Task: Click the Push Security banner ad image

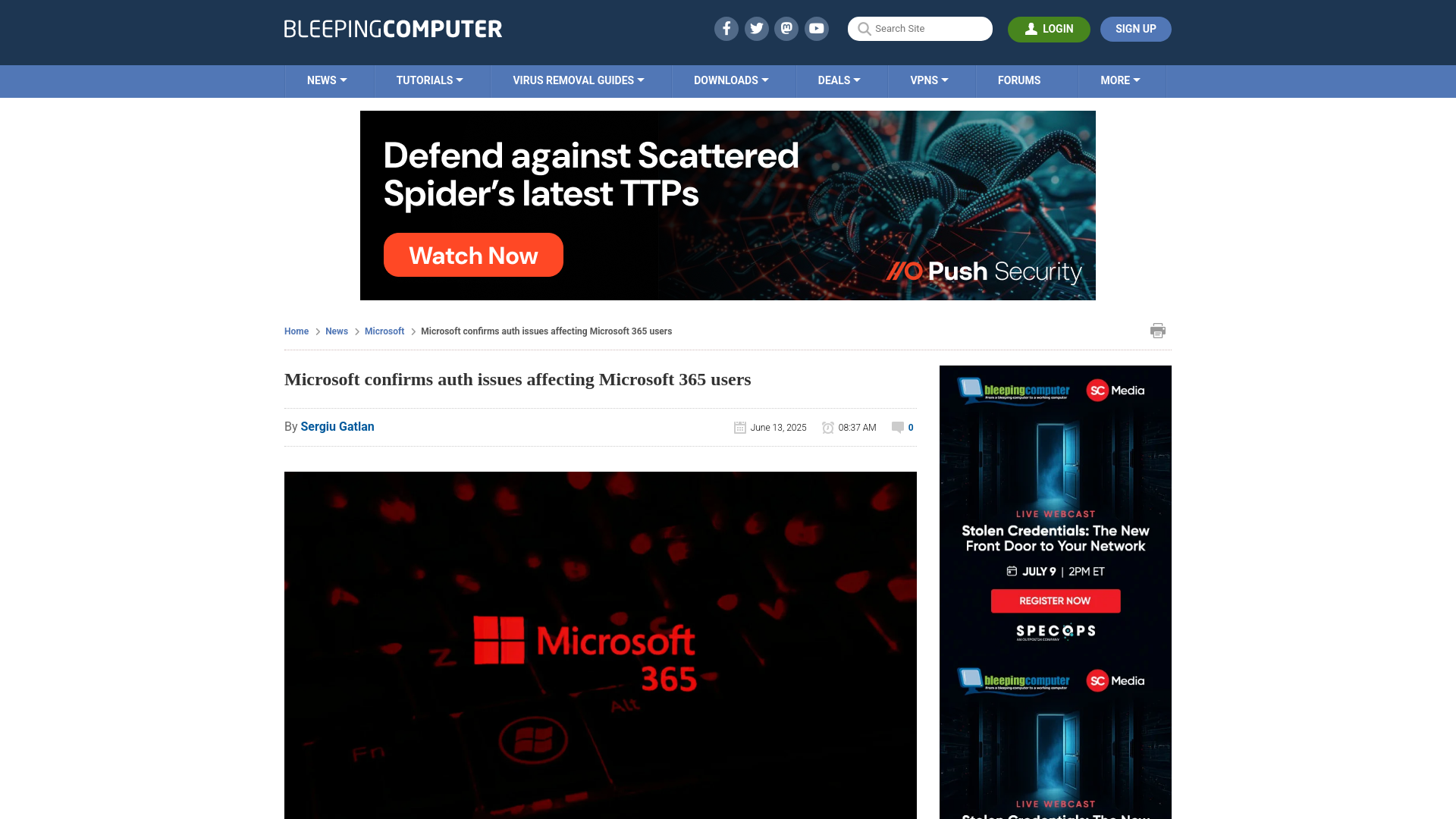Action: [728, 206]
